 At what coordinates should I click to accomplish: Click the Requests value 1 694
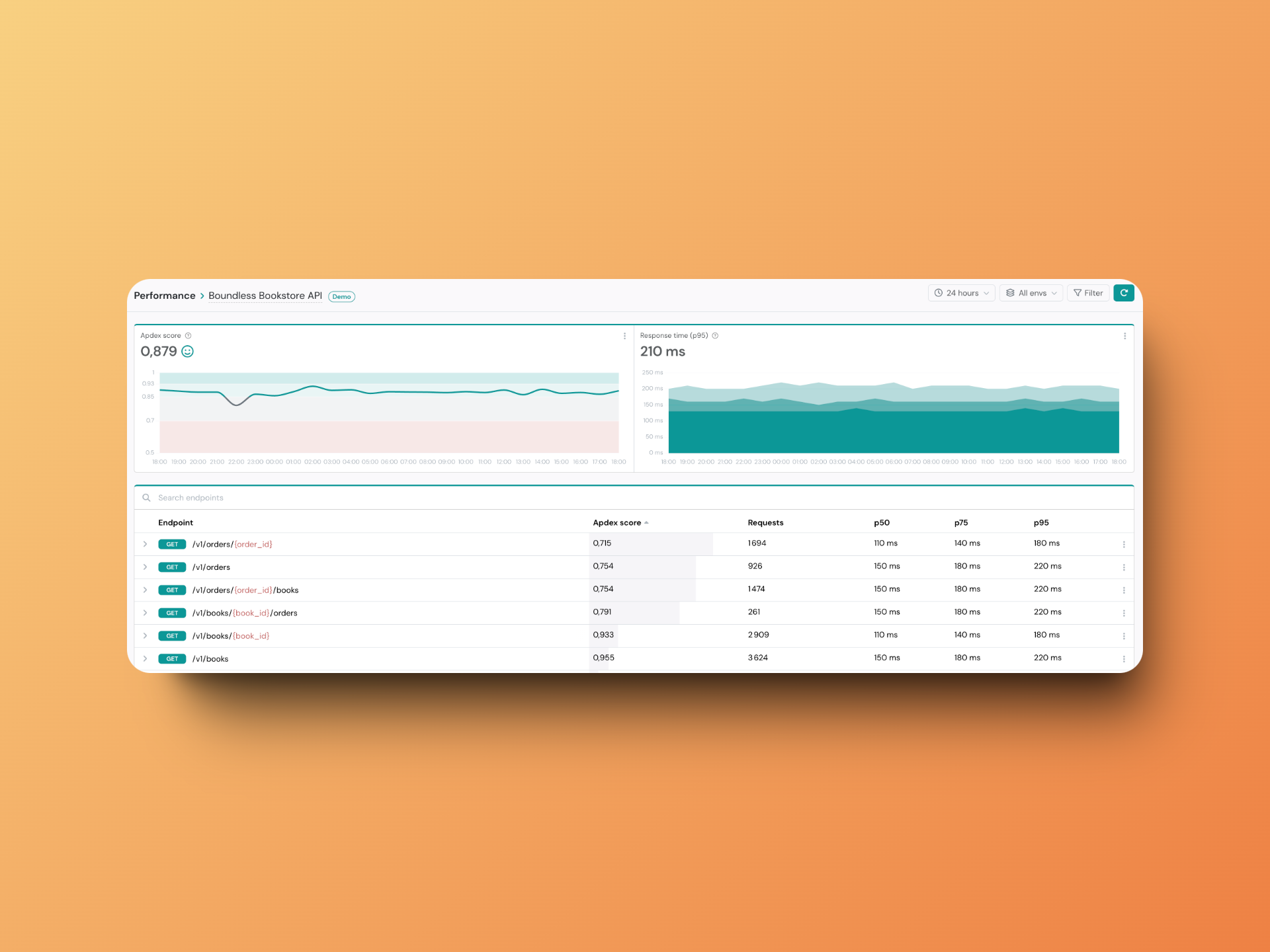point(757,543)
